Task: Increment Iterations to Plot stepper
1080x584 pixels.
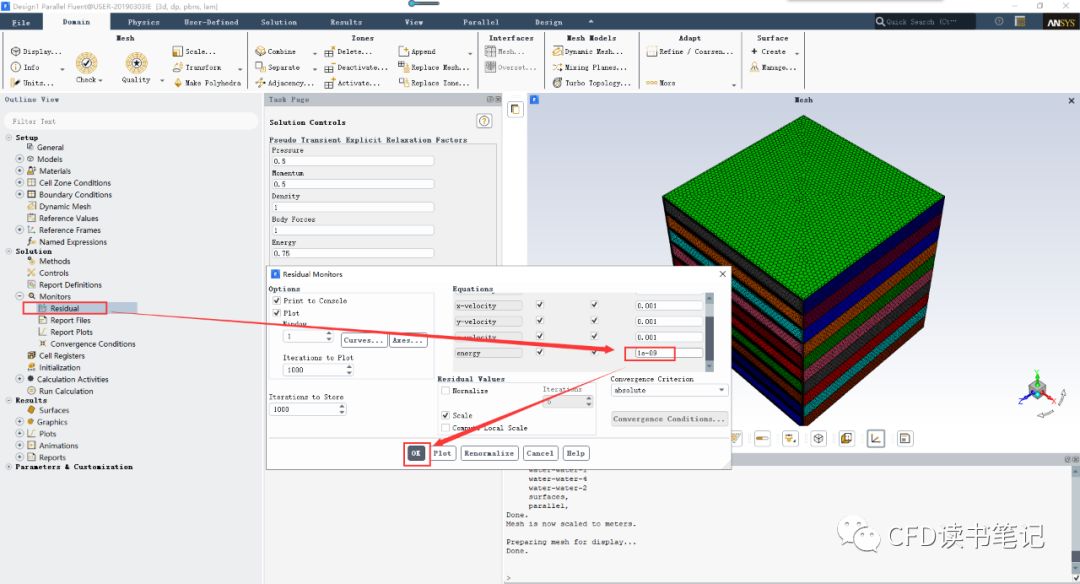Action: pyautogui.click(x=349, y=367)
